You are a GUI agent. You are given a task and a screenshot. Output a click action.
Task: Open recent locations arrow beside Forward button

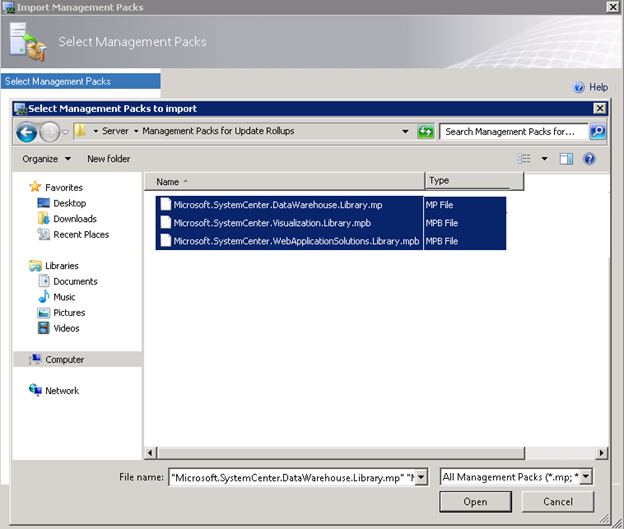(66, 132)
